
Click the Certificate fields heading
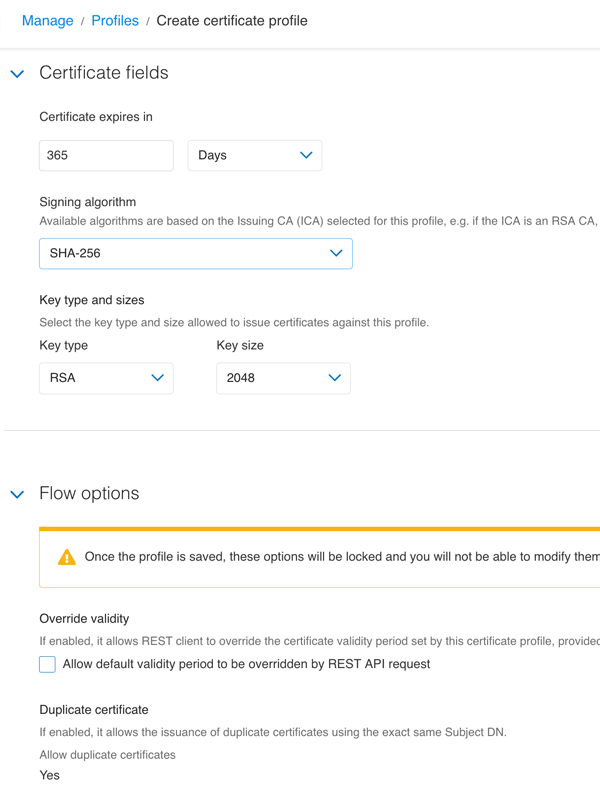click(104, 73)
